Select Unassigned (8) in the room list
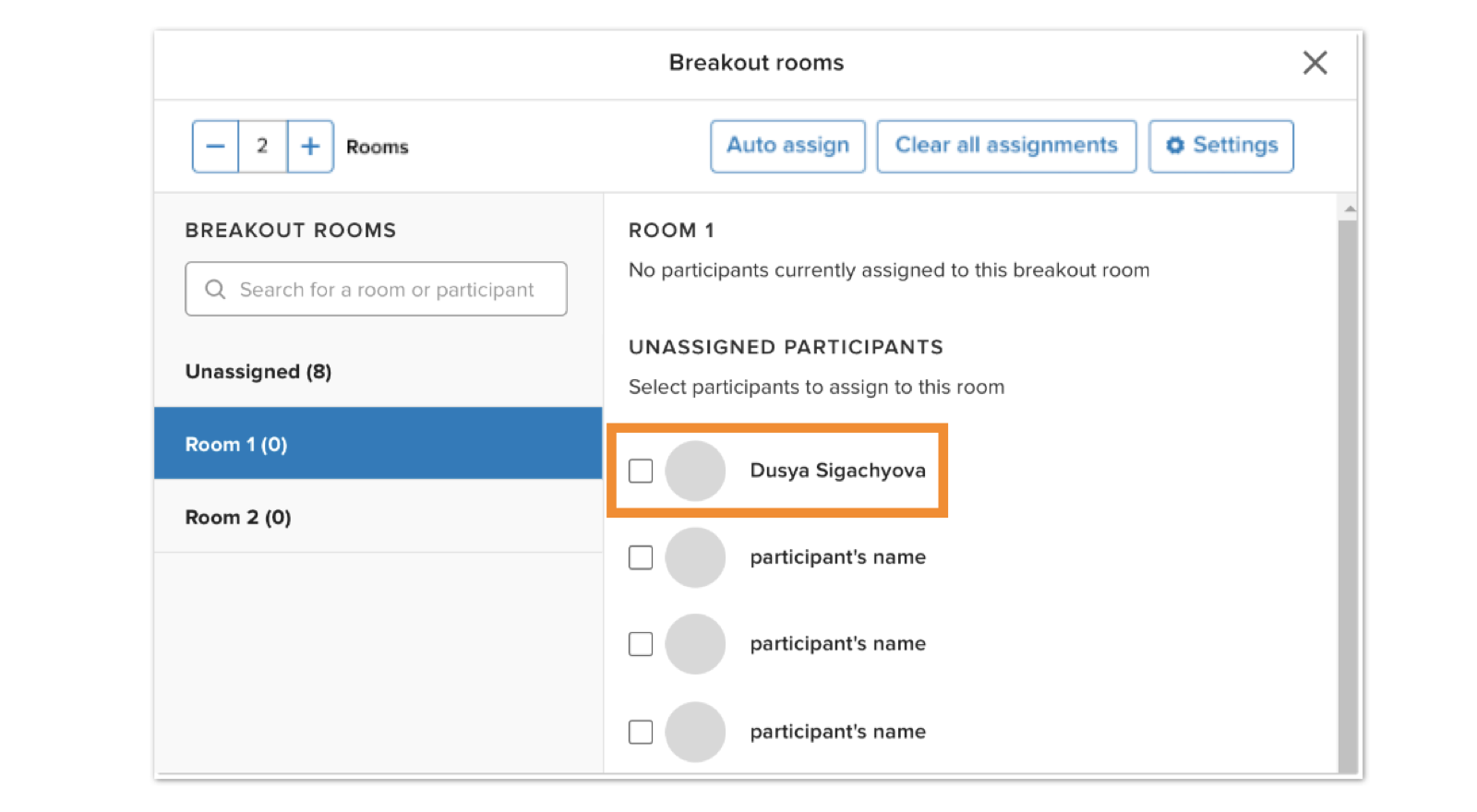The height and width of the screenshot is (812, 1477). (x=258, y=372)
